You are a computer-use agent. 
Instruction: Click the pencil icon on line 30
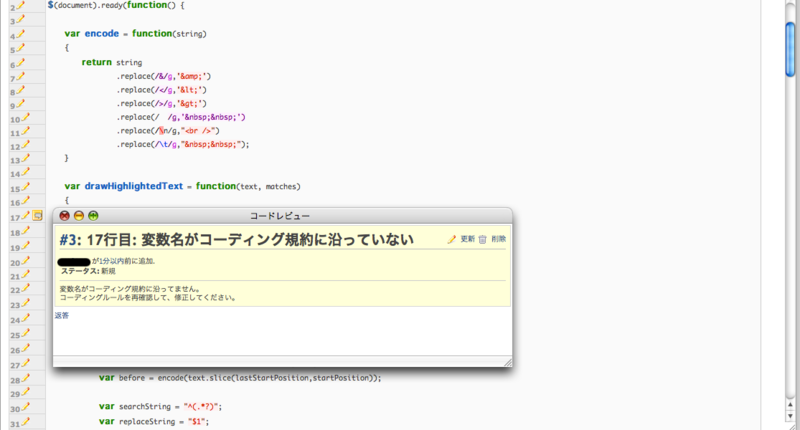(x=25, y=407)
